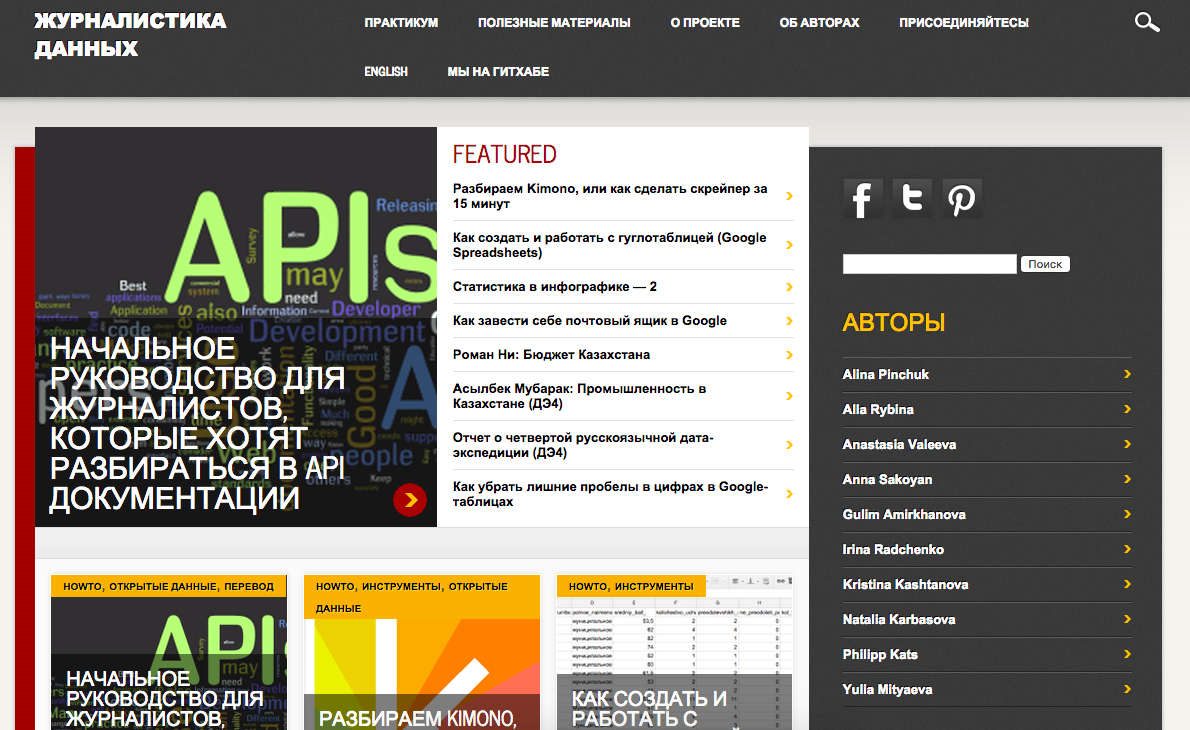This screenshot has width=1190, height=730.
Task: Open author page of Alla Rybina
Action: pos(877,409)
